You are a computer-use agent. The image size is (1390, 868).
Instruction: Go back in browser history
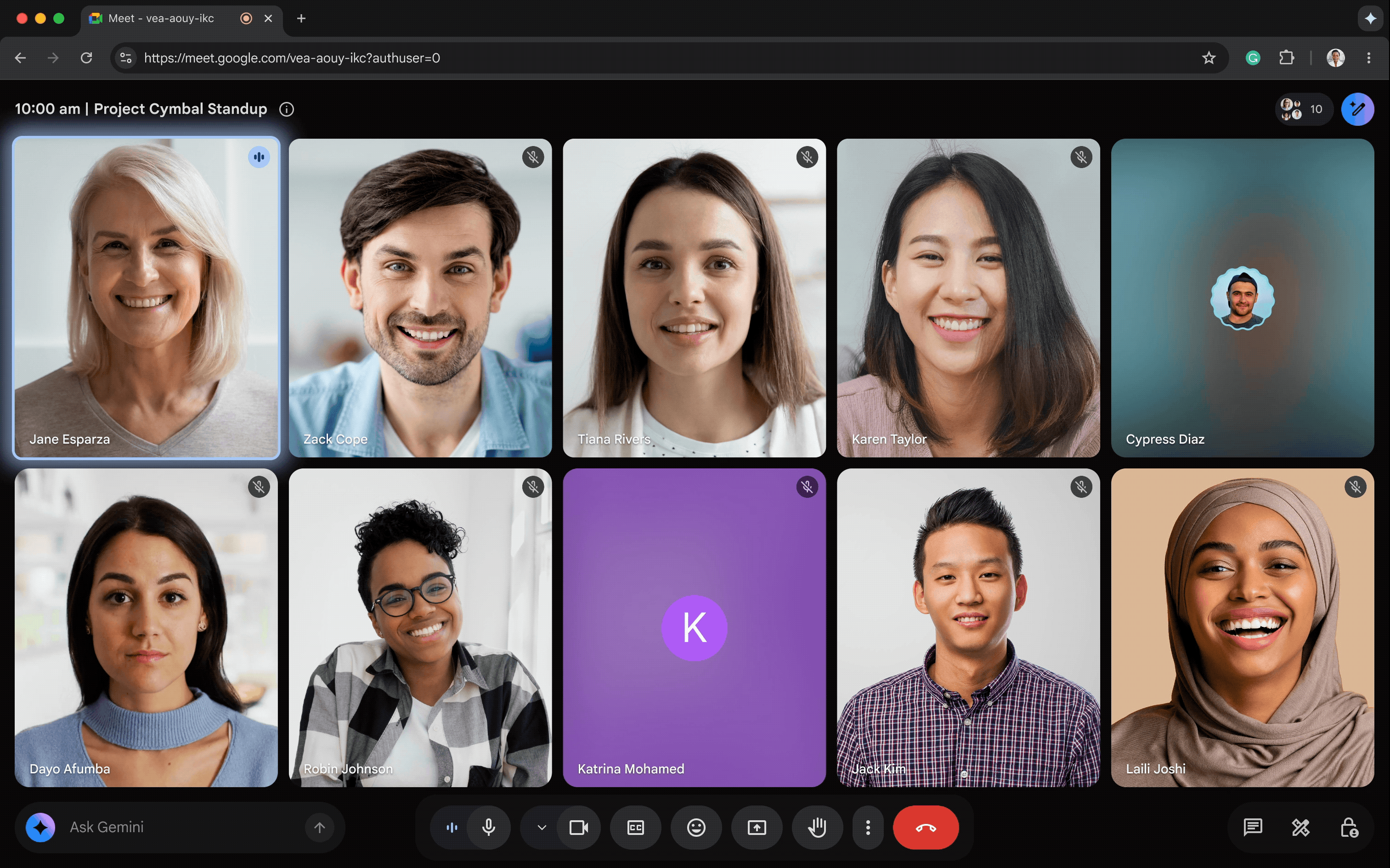pos(21,58)
